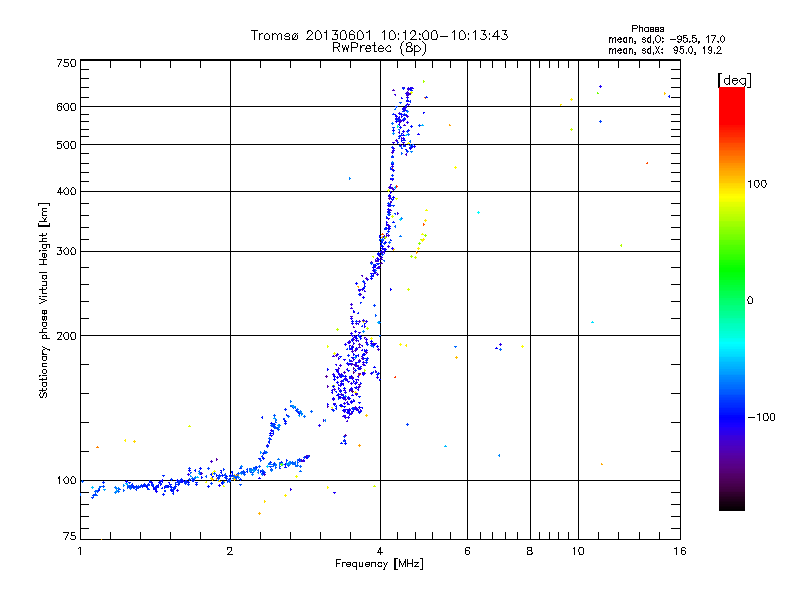
Task: Click the 'RwPretec (8p)' subtitle
Action: click(x=379, y=48)
